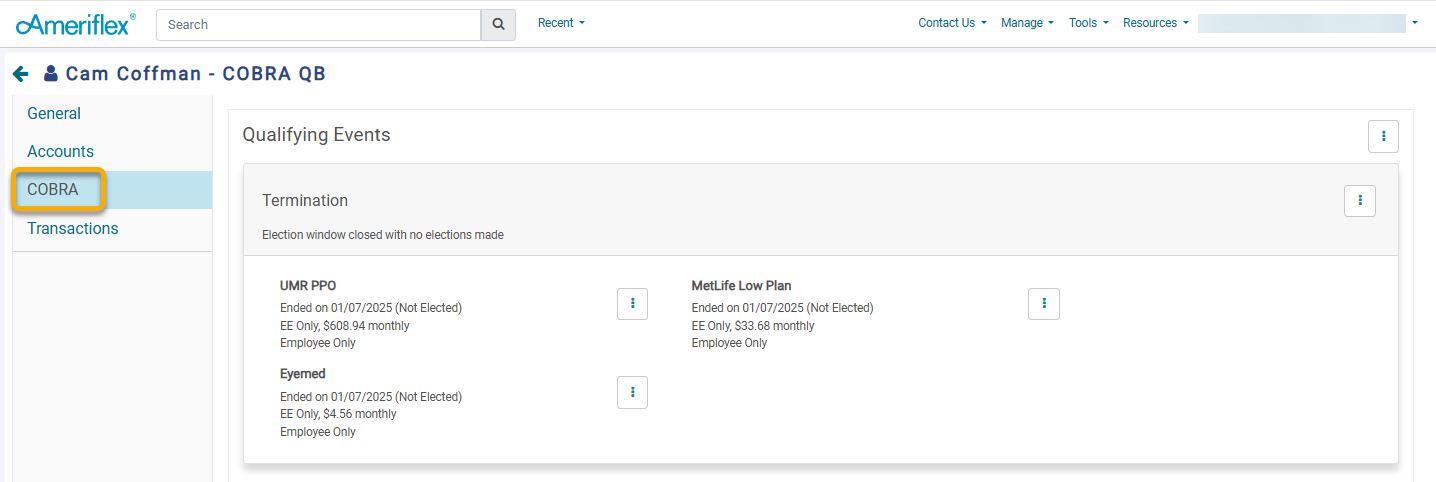Image resolution: width=1436 pixels, height=482 pixels.
Task: Open the user account dropdown caret
Action: (1415, 23)
